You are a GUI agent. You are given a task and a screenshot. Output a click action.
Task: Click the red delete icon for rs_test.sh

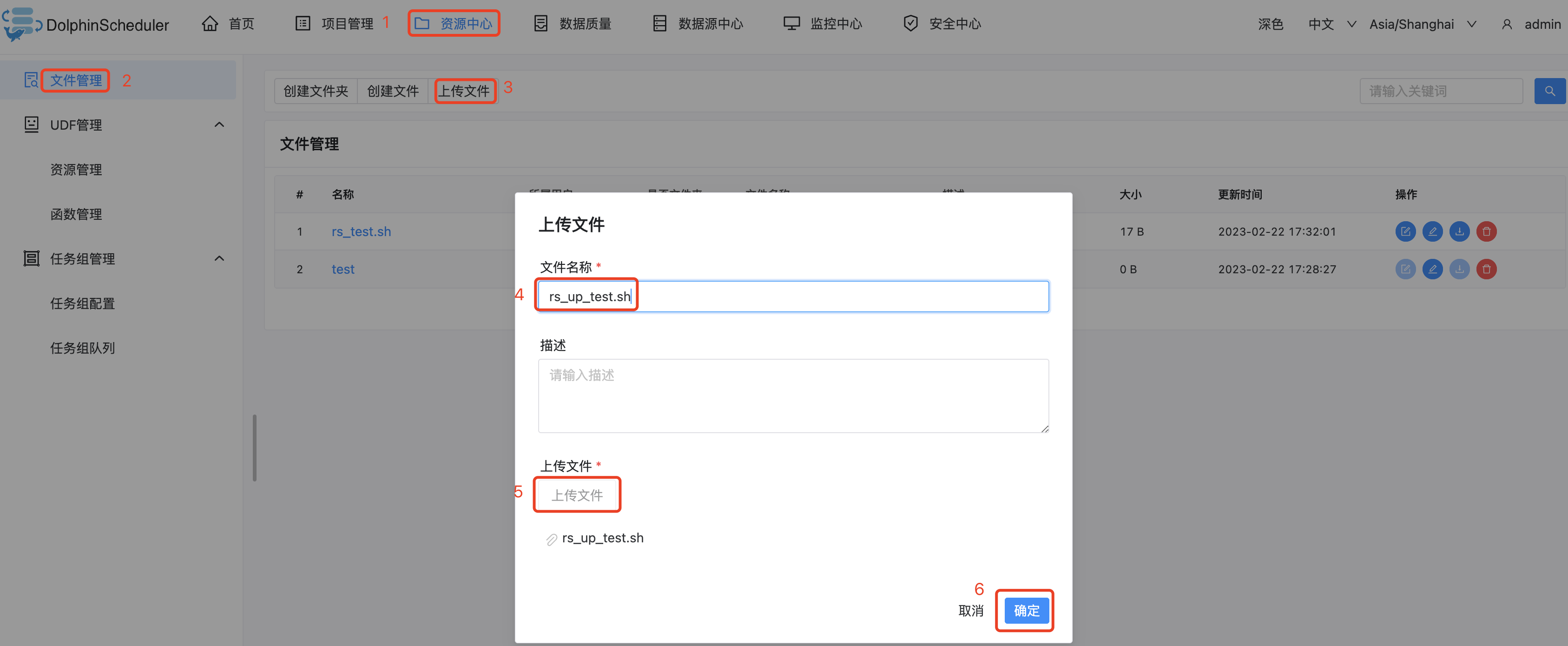1486,231
